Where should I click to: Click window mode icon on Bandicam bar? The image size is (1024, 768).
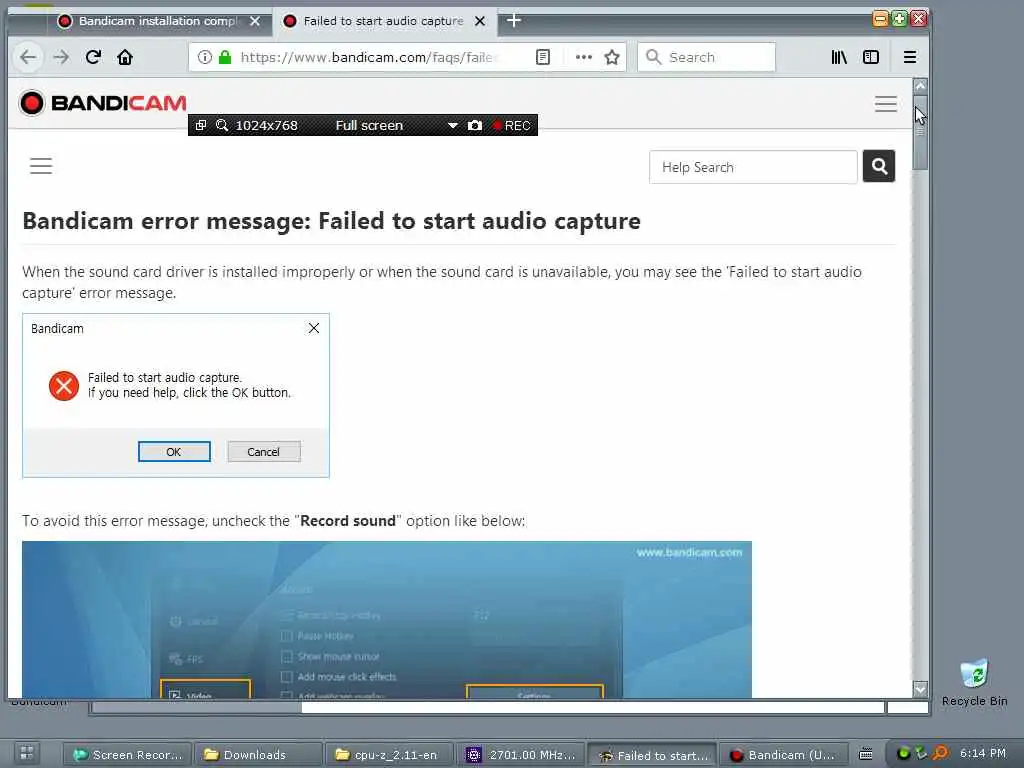(x=201, y=125)
